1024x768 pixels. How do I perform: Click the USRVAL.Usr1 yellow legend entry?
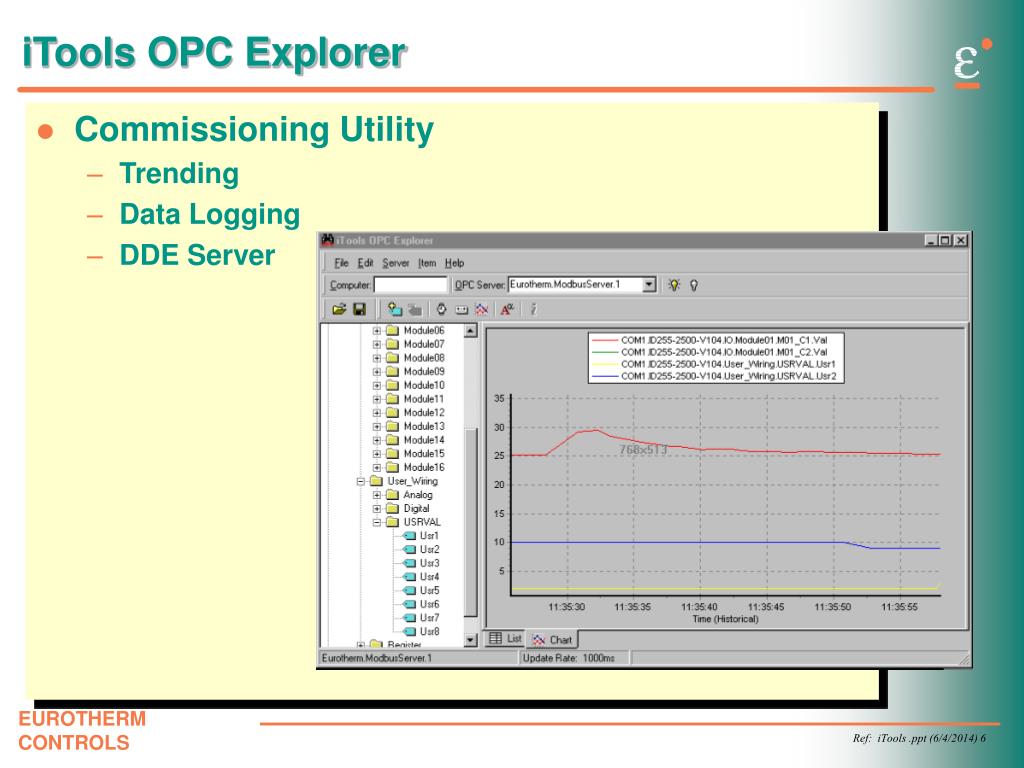(x=713, y=364)
